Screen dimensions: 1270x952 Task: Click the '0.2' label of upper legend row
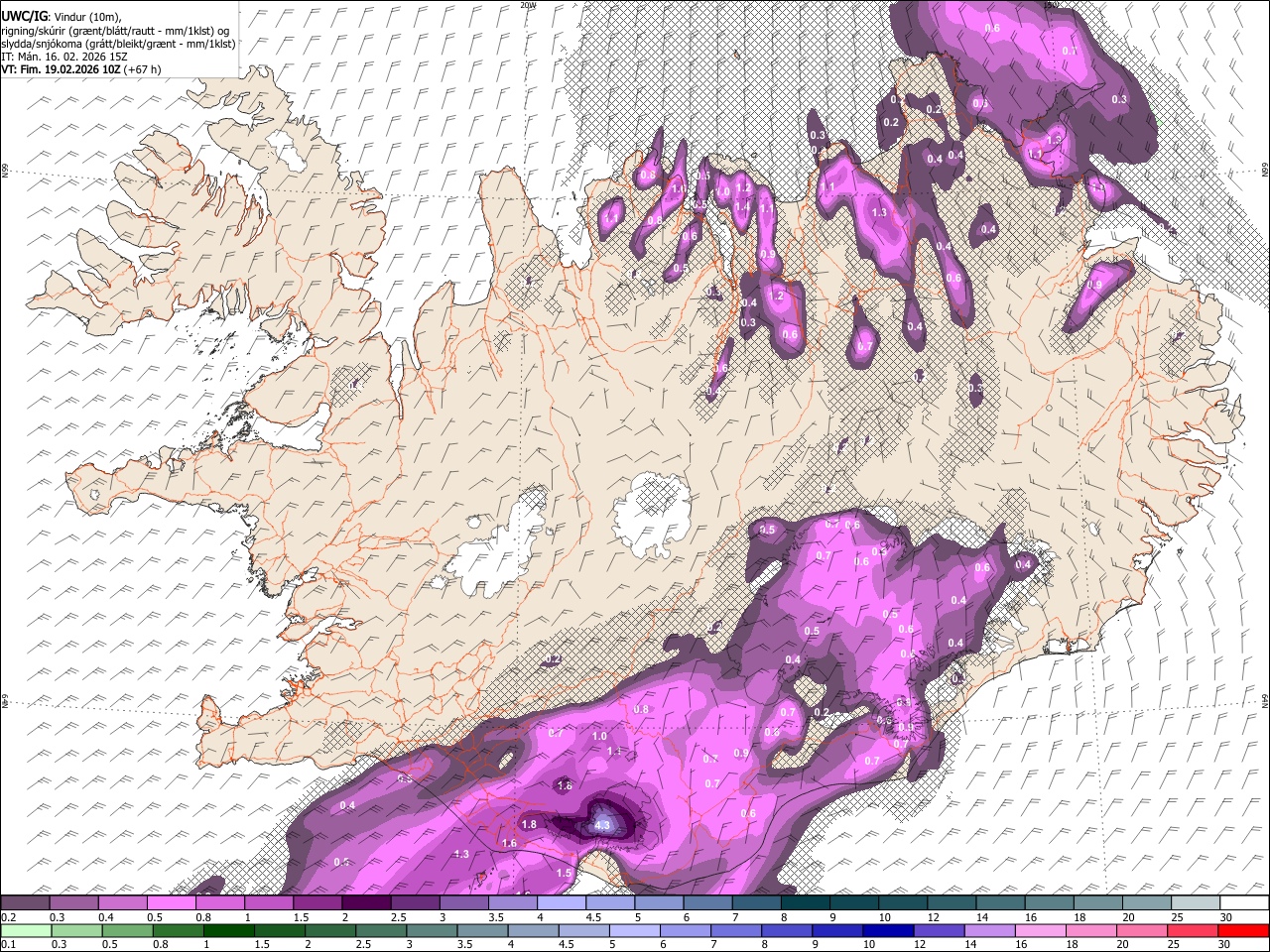[9, 917]
